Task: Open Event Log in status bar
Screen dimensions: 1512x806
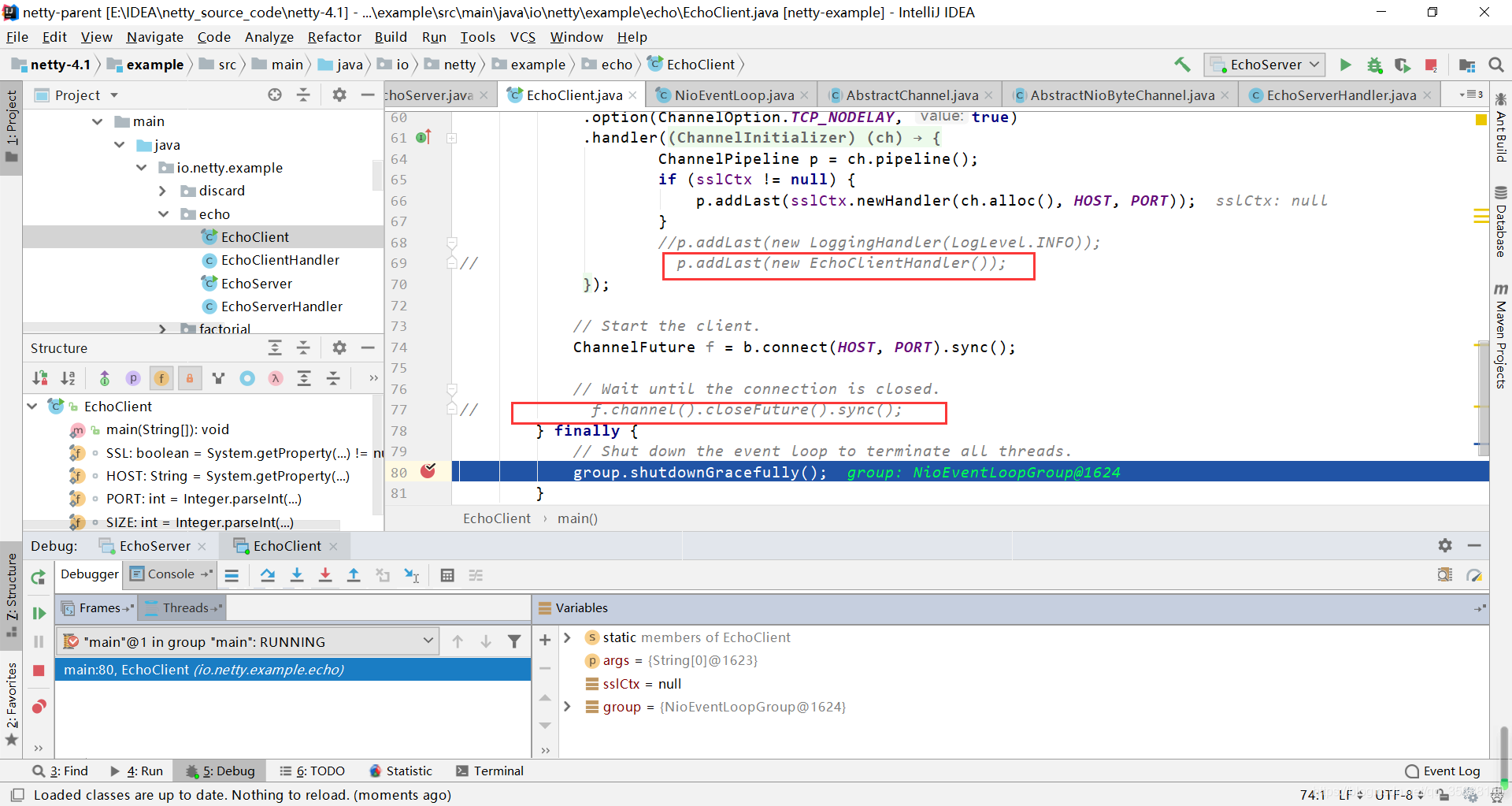Action: (x=1443, y=771)
